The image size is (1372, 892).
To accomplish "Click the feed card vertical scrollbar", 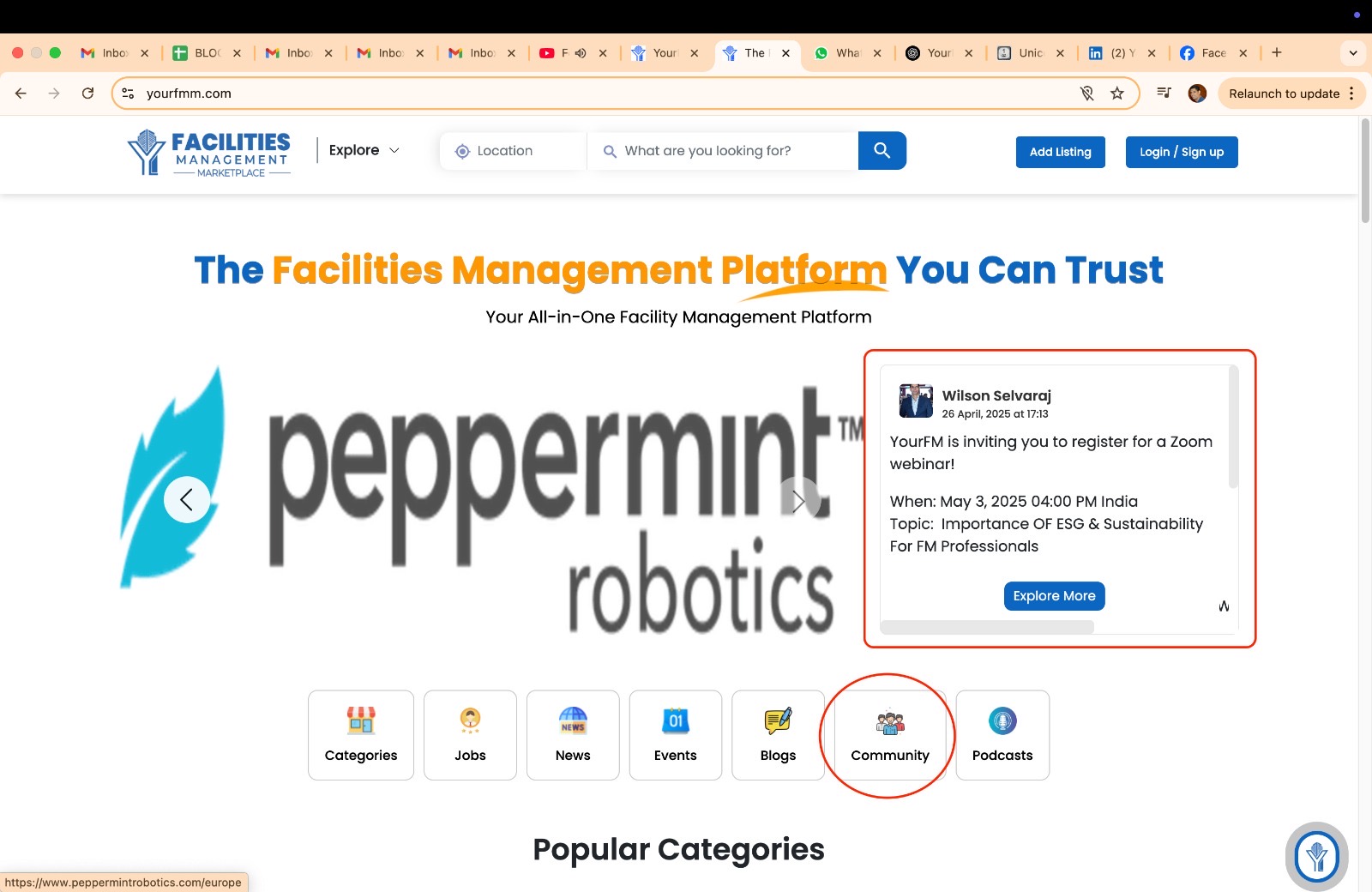I will coord(1233,426).
